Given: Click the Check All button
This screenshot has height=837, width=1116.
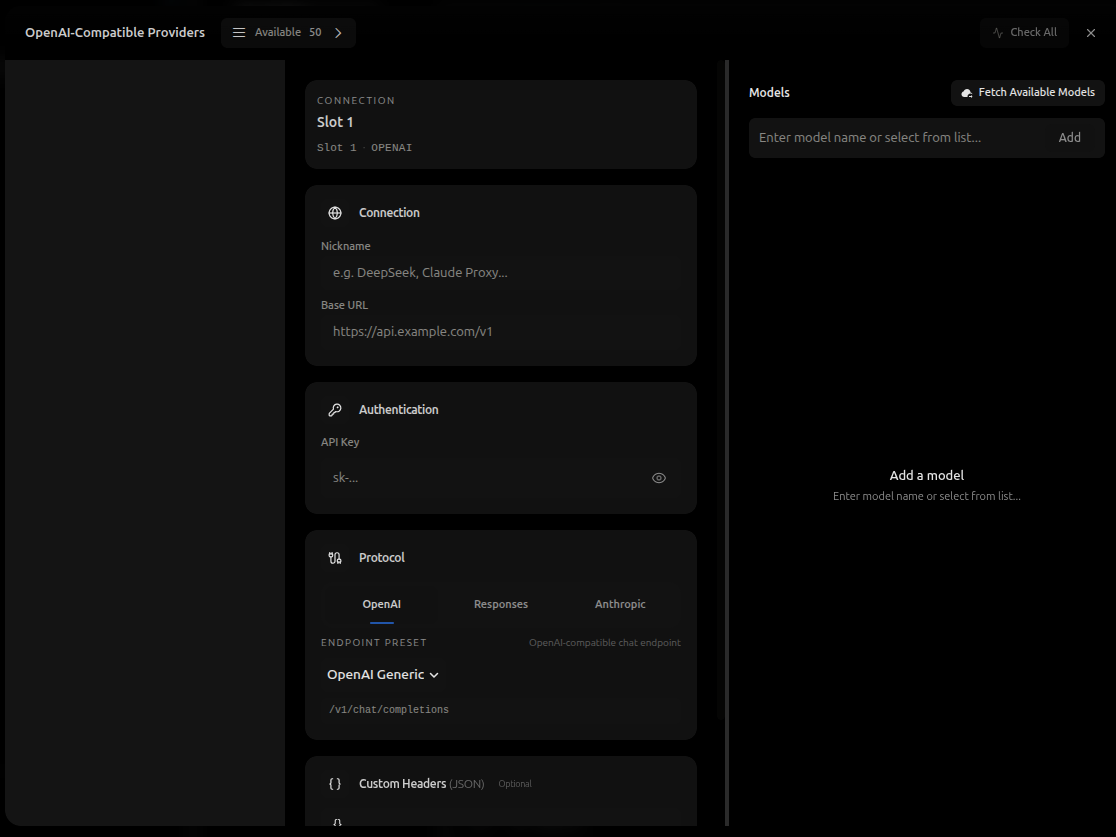Looking at the screenshot, I should 1024,33.
